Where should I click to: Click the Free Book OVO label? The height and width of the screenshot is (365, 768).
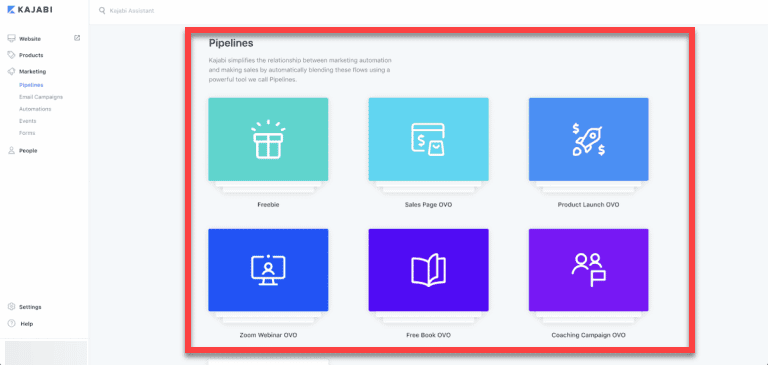pyautogui.click(x=428, y=336)
